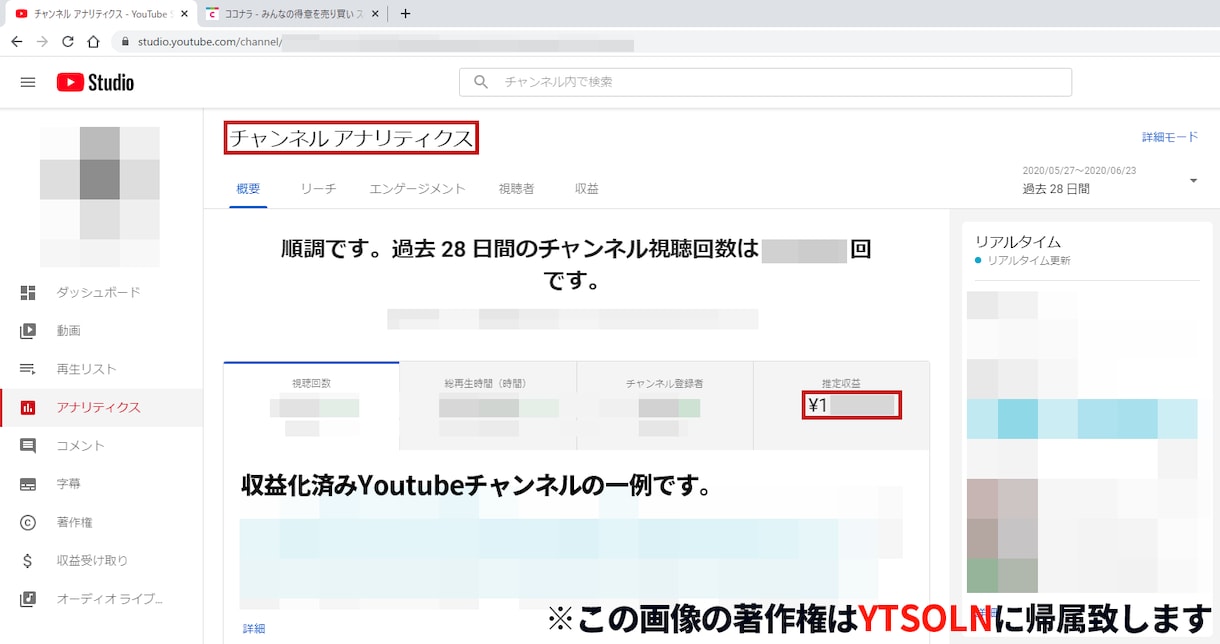Click the browser back arrow

pyautogui.click(x=17, y=42)
